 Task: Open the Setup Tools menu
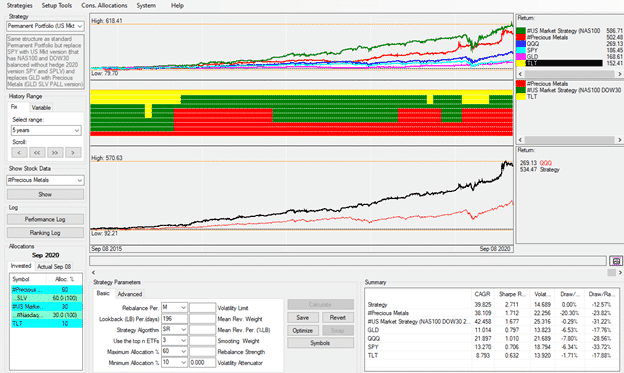pos(57,6)
